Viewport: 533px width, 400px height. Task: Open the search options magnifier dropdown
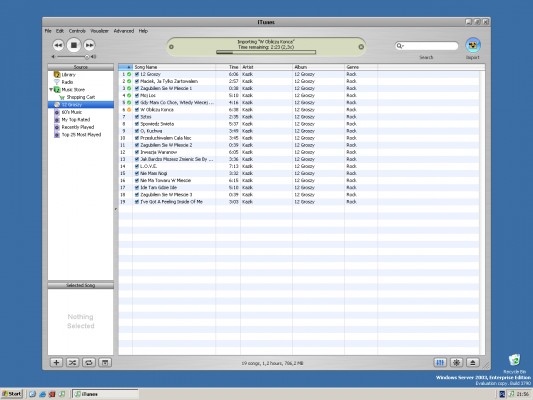tap(400, 46)
